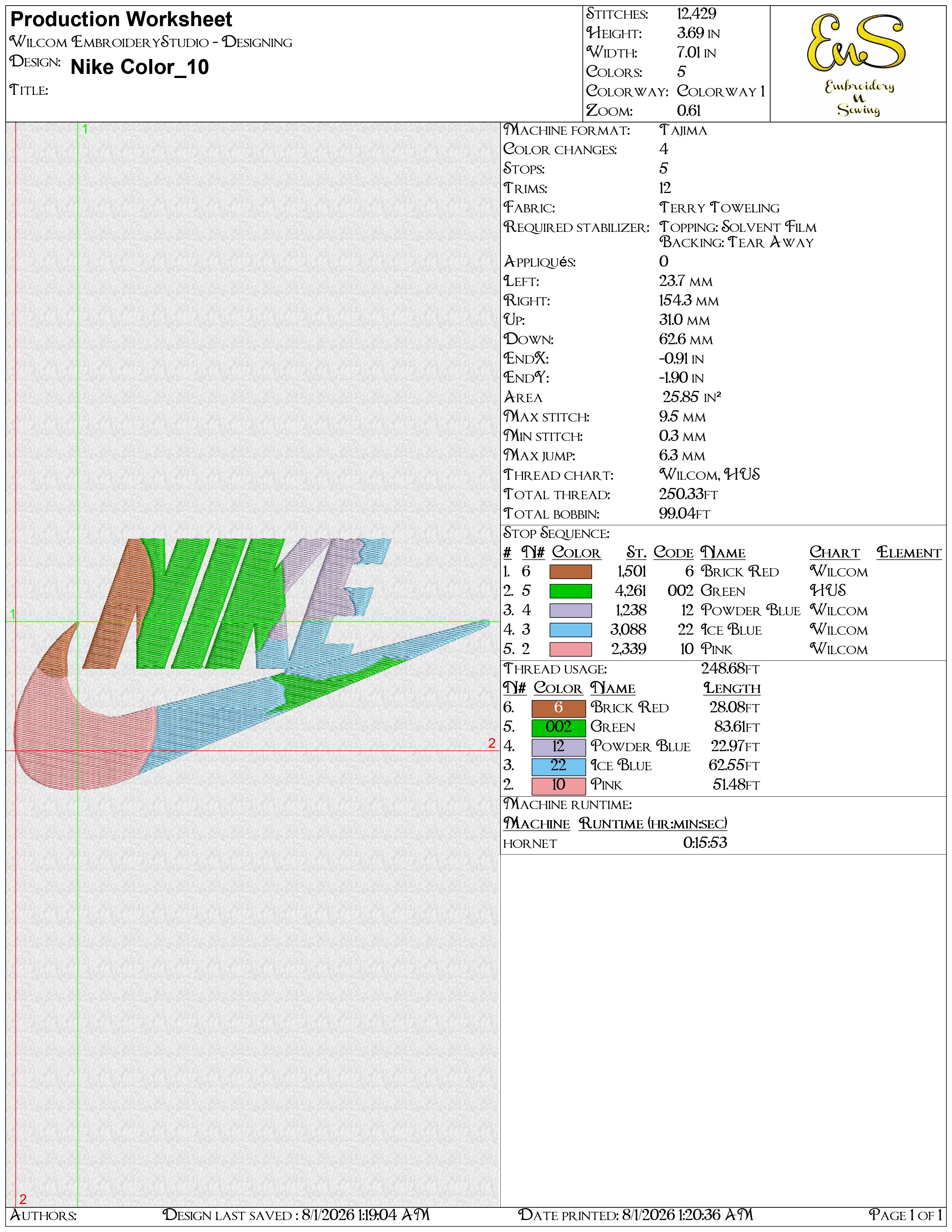
Task: Select the Max jump value "6.3 mm"
Action: pyautogui.click(x=682, y=455)
